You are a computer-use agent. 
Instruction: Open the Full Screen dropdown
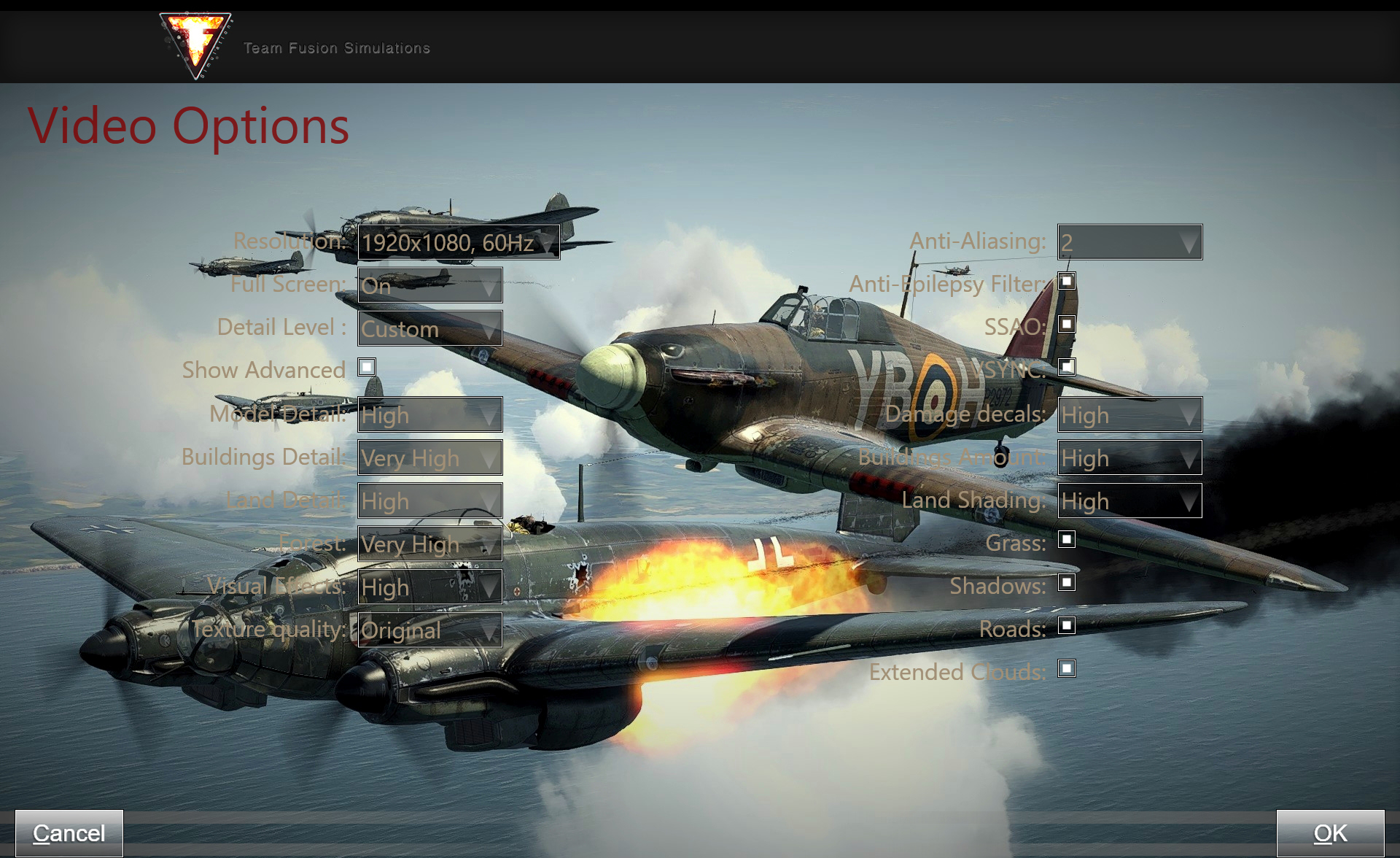(x=430, y=285)
